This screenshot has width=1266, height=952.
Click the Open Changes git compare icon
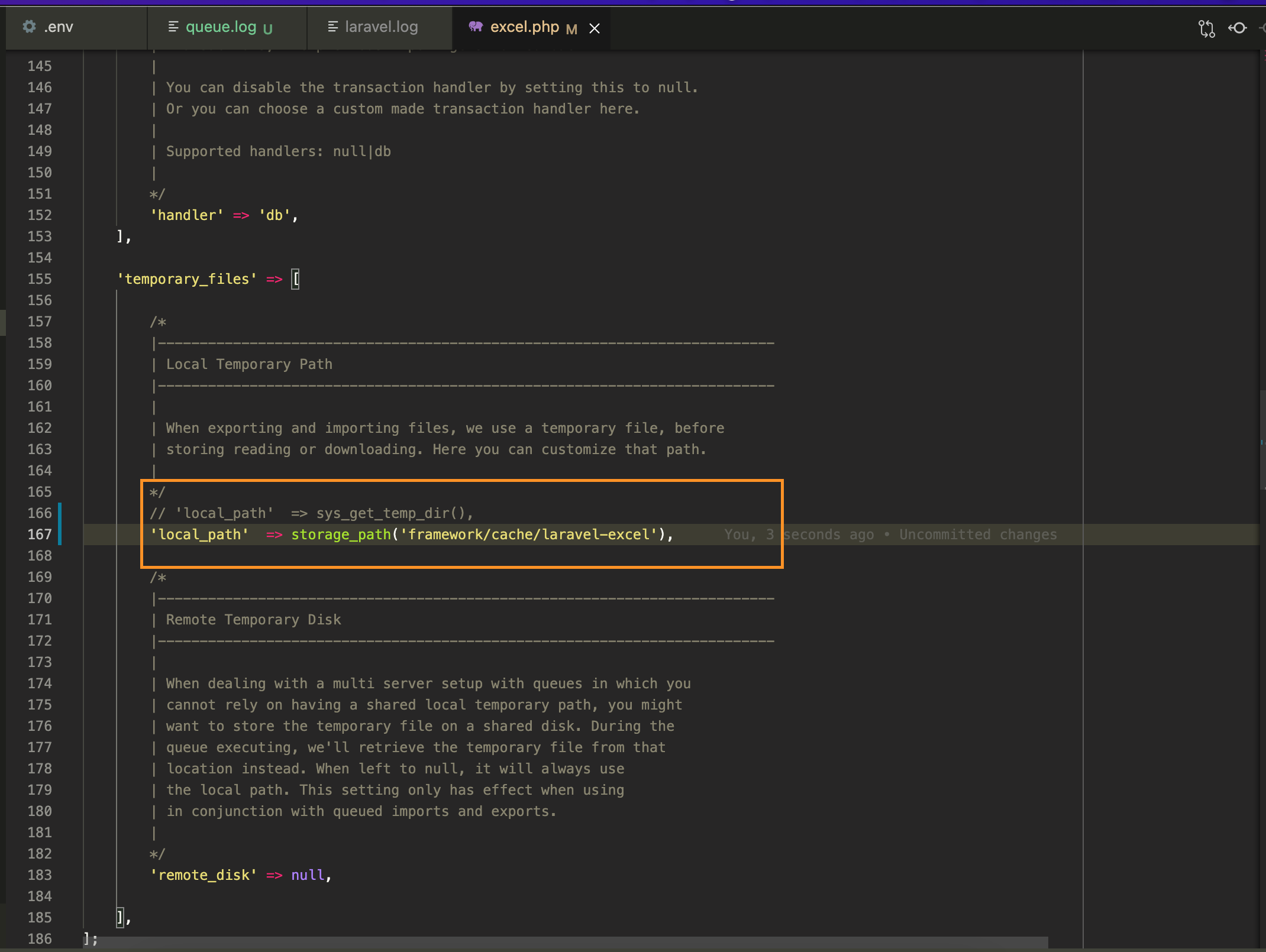(x=1206, y=28)
